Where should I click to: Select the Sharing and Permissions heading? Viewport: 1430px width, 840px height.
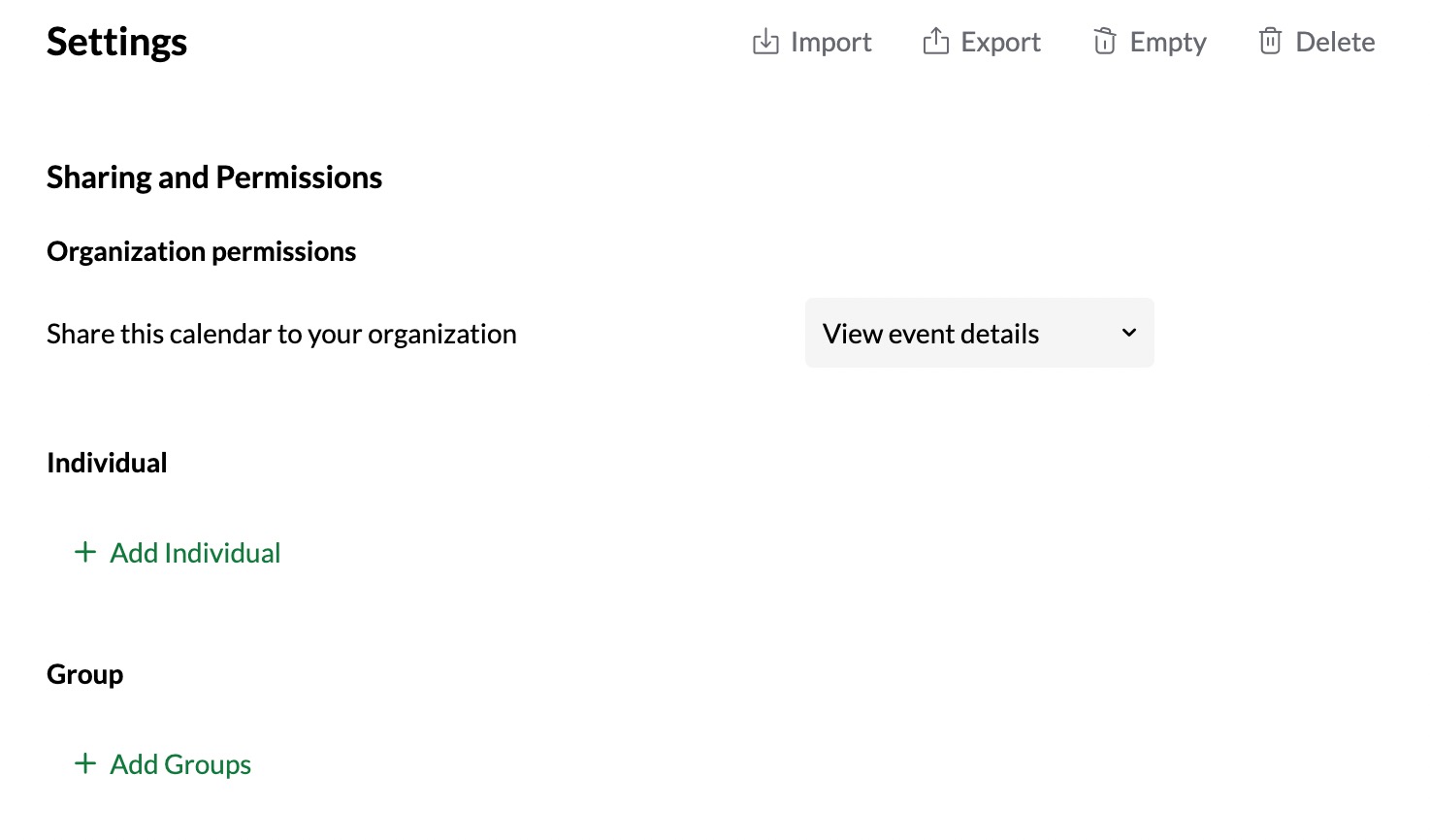coord(214,178)
